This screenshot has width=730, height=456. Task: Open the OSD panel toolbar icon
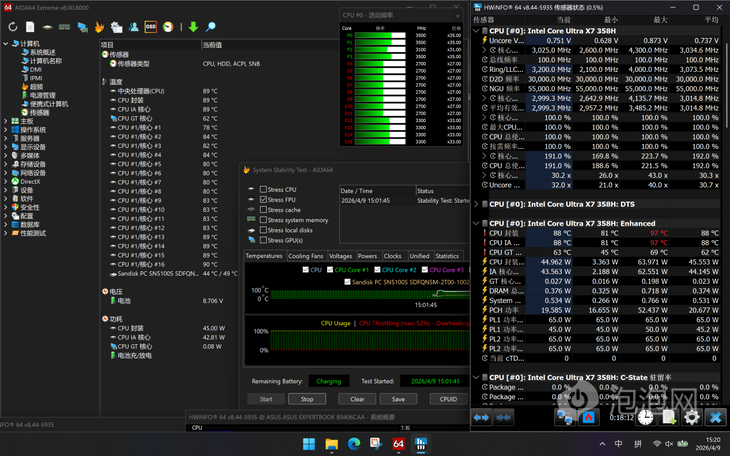click(150, 27)
